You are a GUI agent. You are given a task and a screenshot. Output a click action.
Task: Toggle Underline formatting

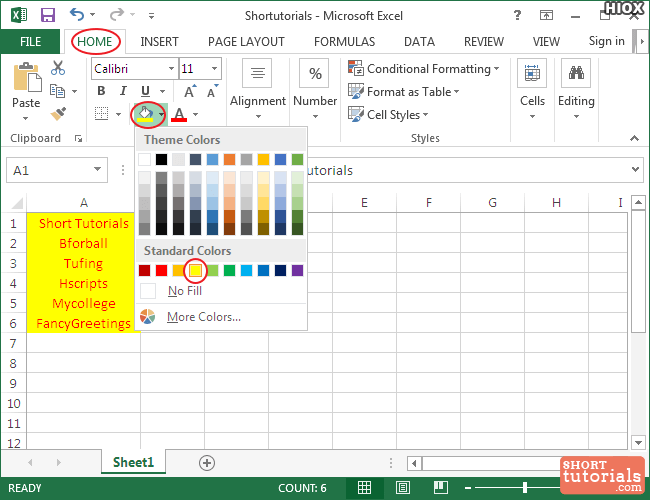pyautogui.click(x=145, y=91)
